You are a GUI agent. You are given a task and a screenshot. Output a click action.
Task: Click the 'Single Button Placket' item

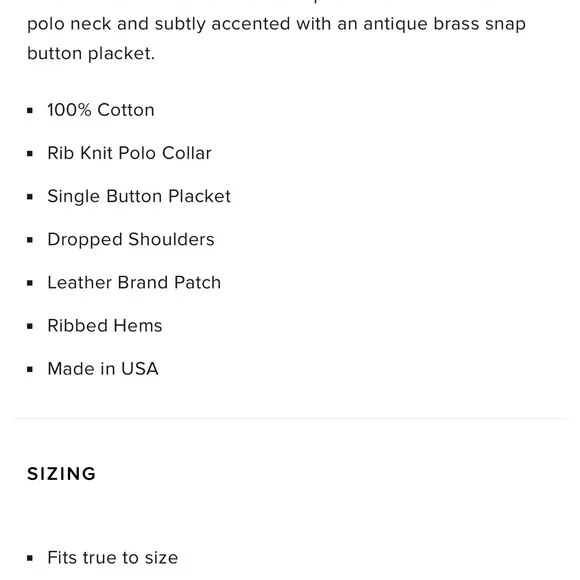(139, 196)
